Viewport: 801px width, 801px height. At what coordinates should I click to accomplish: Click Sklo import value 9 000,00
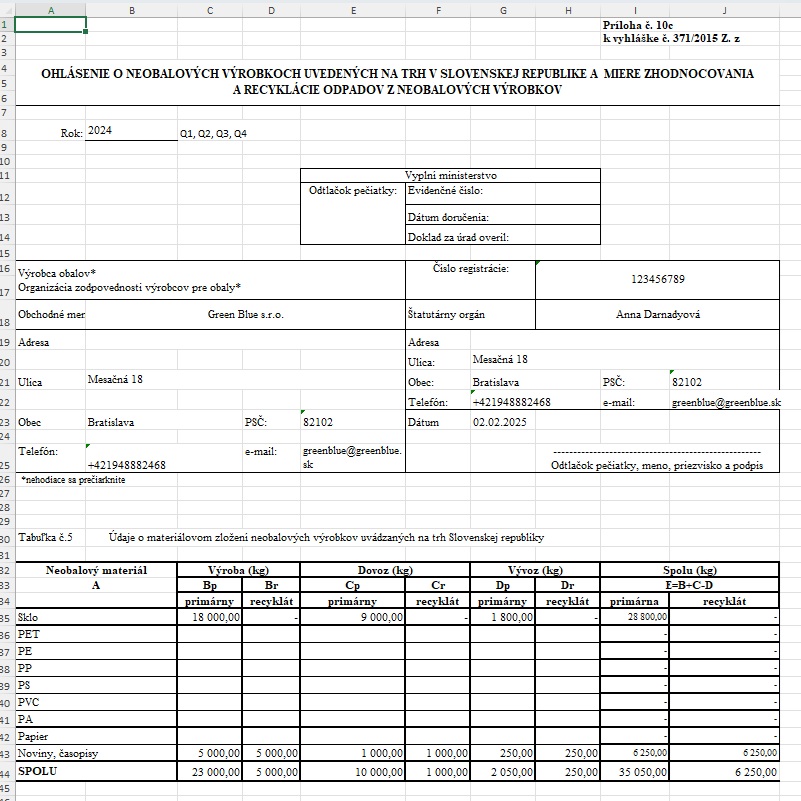click(353, 619)
